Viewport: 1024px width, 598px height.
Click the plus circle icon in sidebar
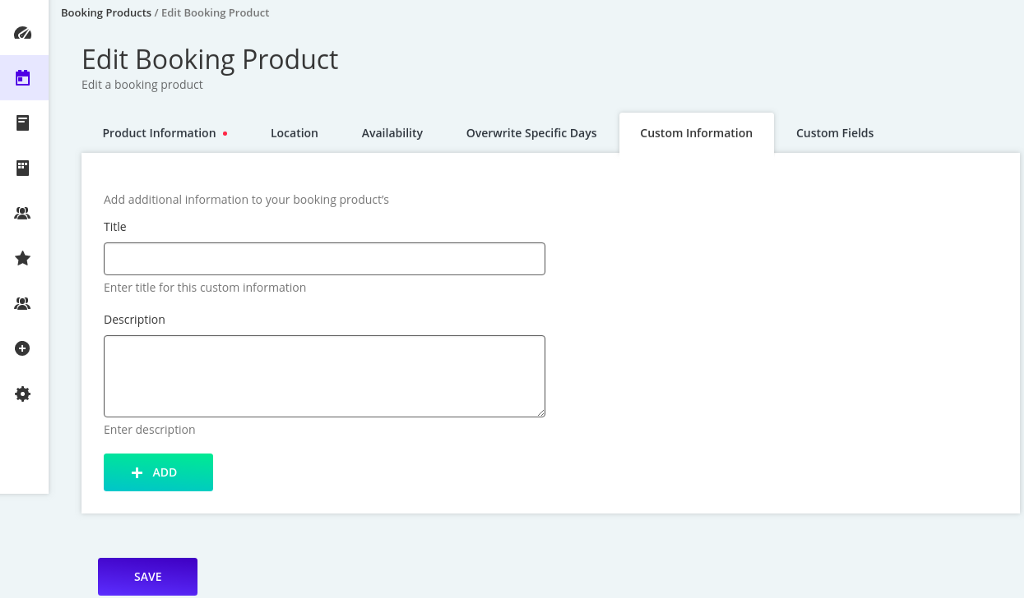tap(22, 348)
